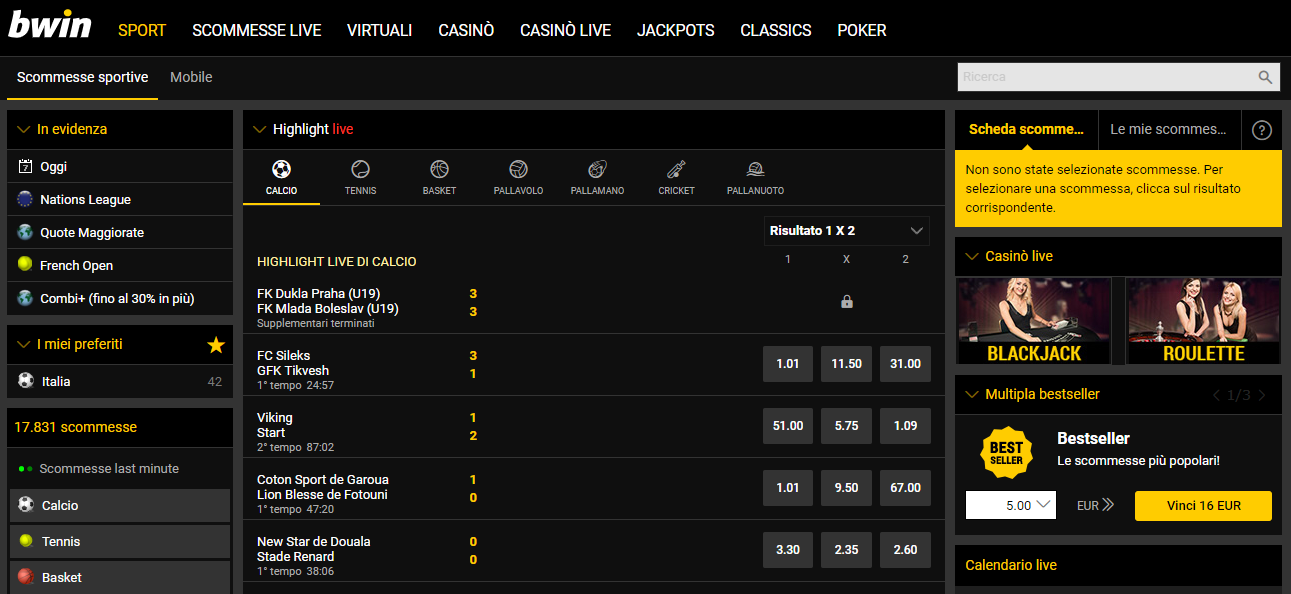This screenshot has height=594, width=1291.
Task: Collapse the Multipla bestseller panel
Action: point(971,394)
